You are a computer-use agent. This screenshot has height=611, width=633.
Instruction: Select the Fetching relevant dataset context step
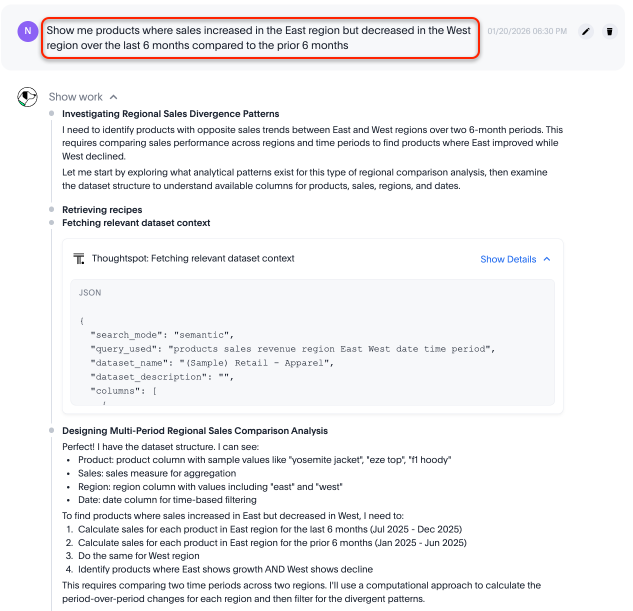[x=136, y=223]
